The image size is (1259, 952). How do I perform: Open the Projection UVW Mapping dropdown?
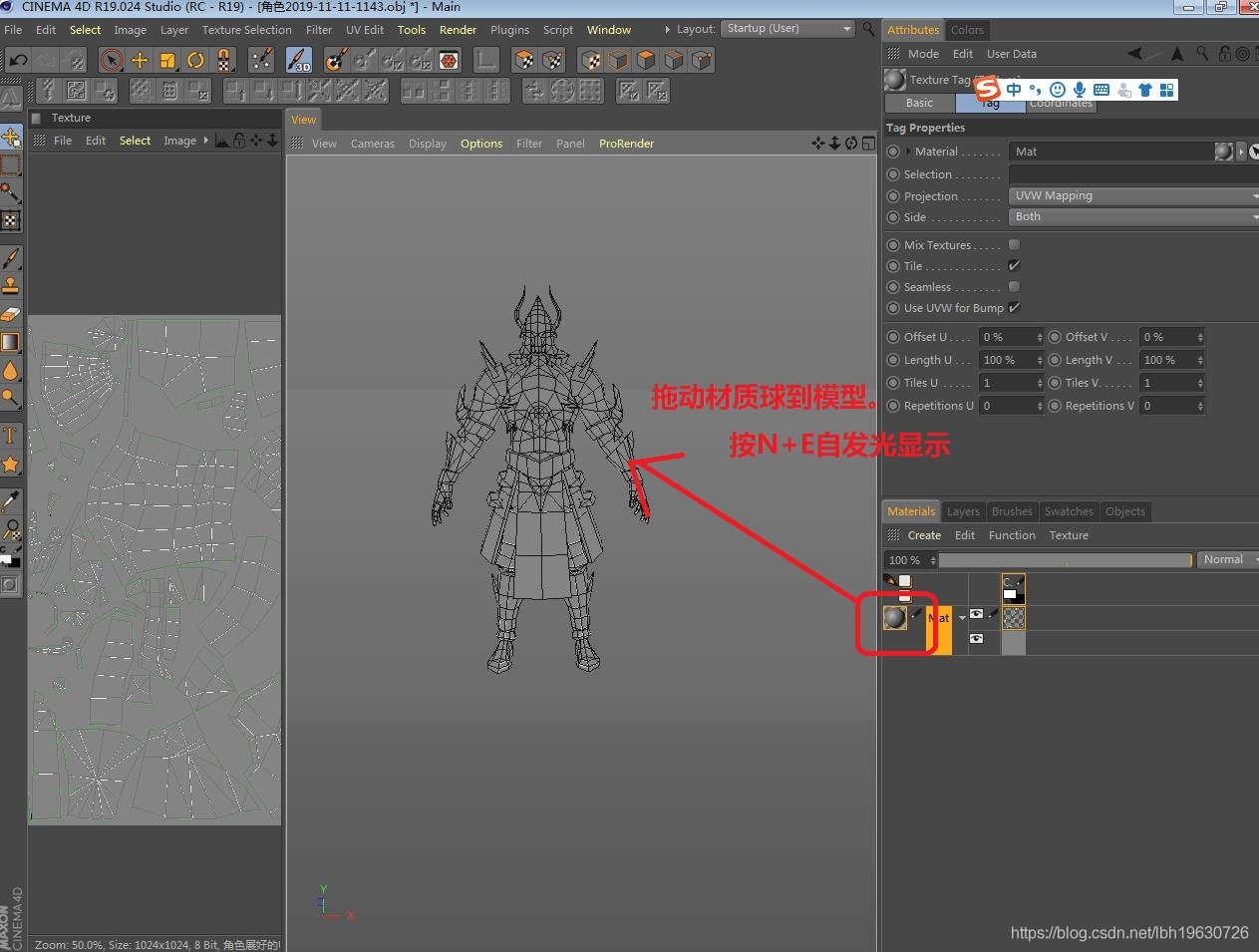pos(1132,196)
